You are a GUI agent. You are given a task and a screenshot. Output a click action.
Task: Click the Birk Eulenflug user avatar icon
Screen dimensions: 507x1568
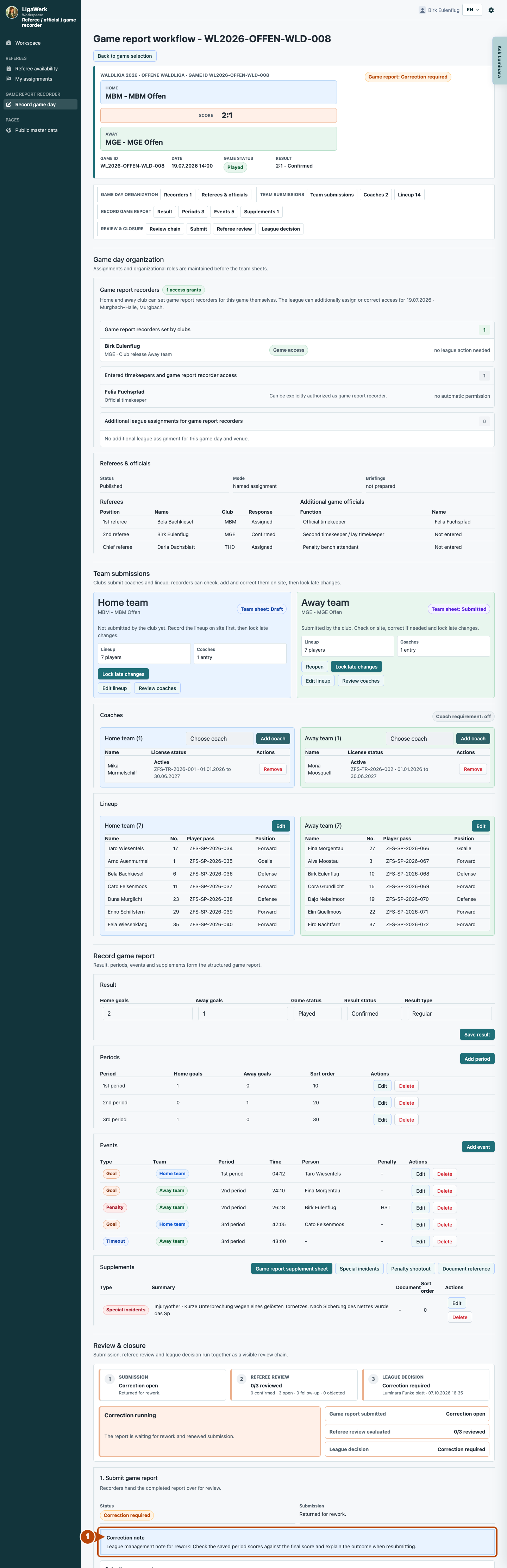tap(423, 10)
